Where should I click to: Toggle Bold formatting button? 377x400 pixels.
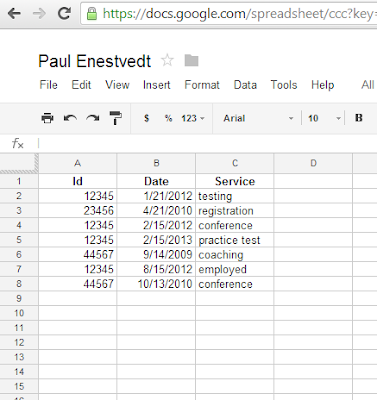[x=359, y=118]
